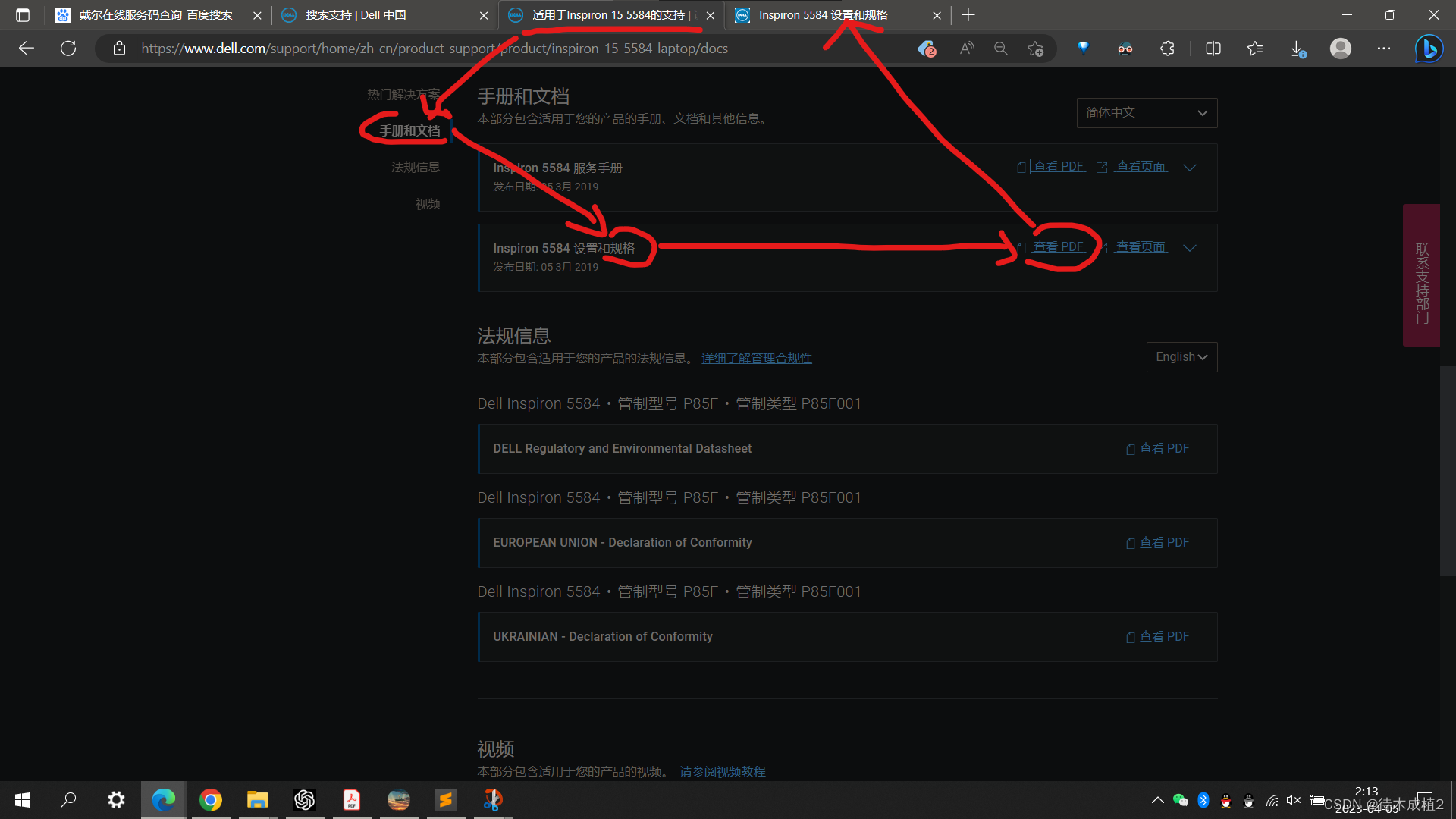Open the Downloads icon
The width and height of the screenshot is (1456, 819).
click(x=1298, y=49)
